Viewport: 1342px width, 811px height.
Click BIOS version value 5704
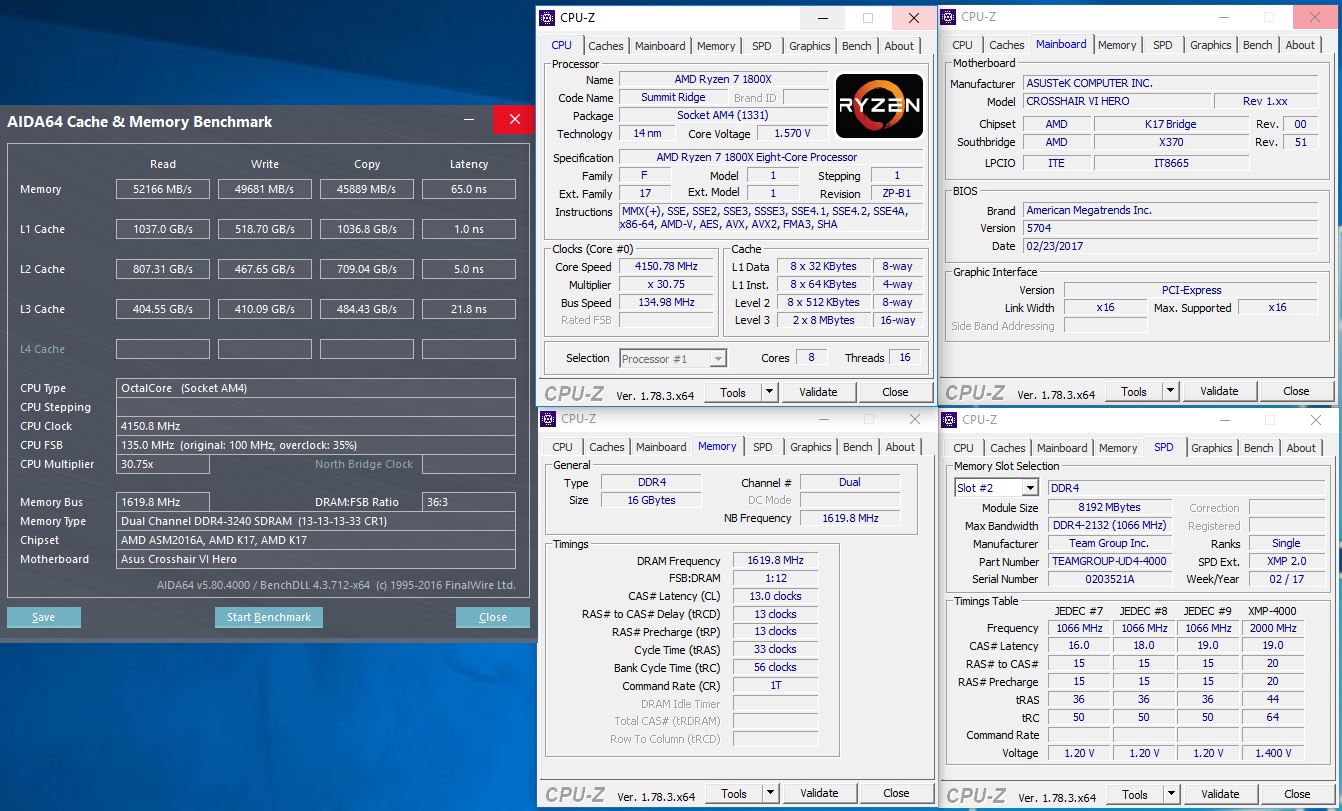point(1170,228)
